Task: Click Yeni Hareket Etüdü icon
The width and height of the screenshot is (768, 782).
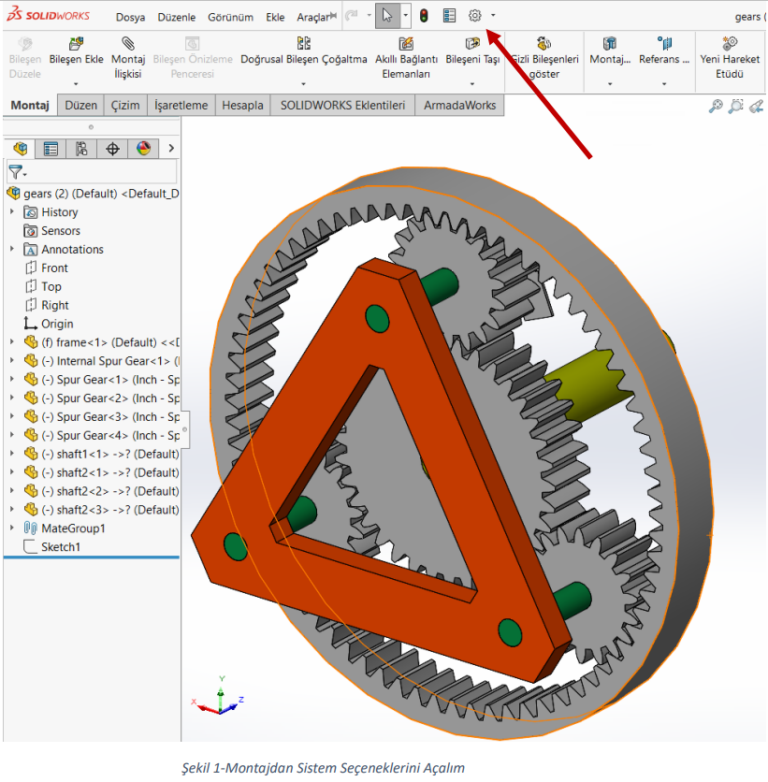Action: pos(730,44)
